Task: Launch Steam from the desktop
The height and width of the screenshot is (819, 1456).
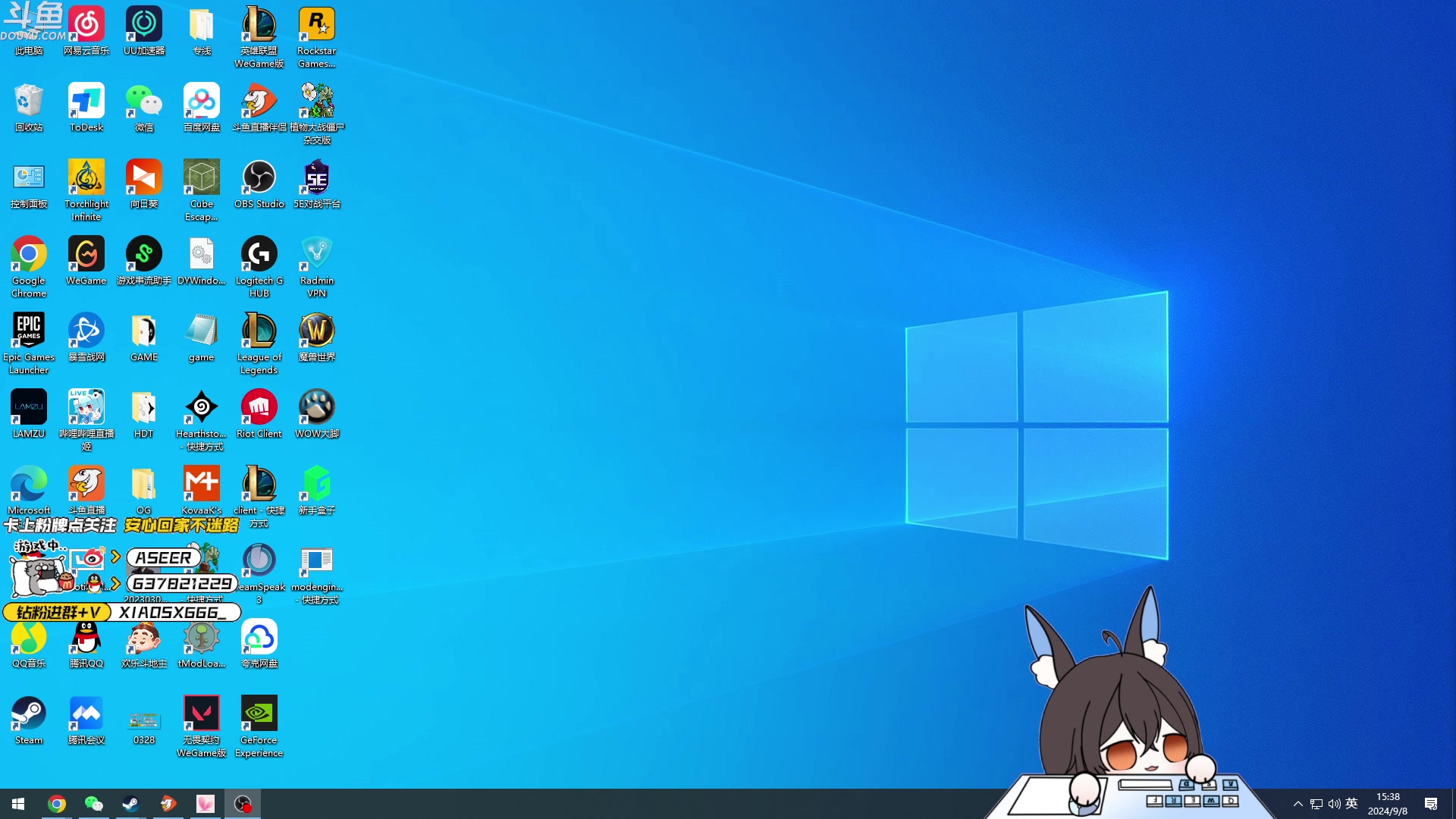Action: tap(29, 720)
